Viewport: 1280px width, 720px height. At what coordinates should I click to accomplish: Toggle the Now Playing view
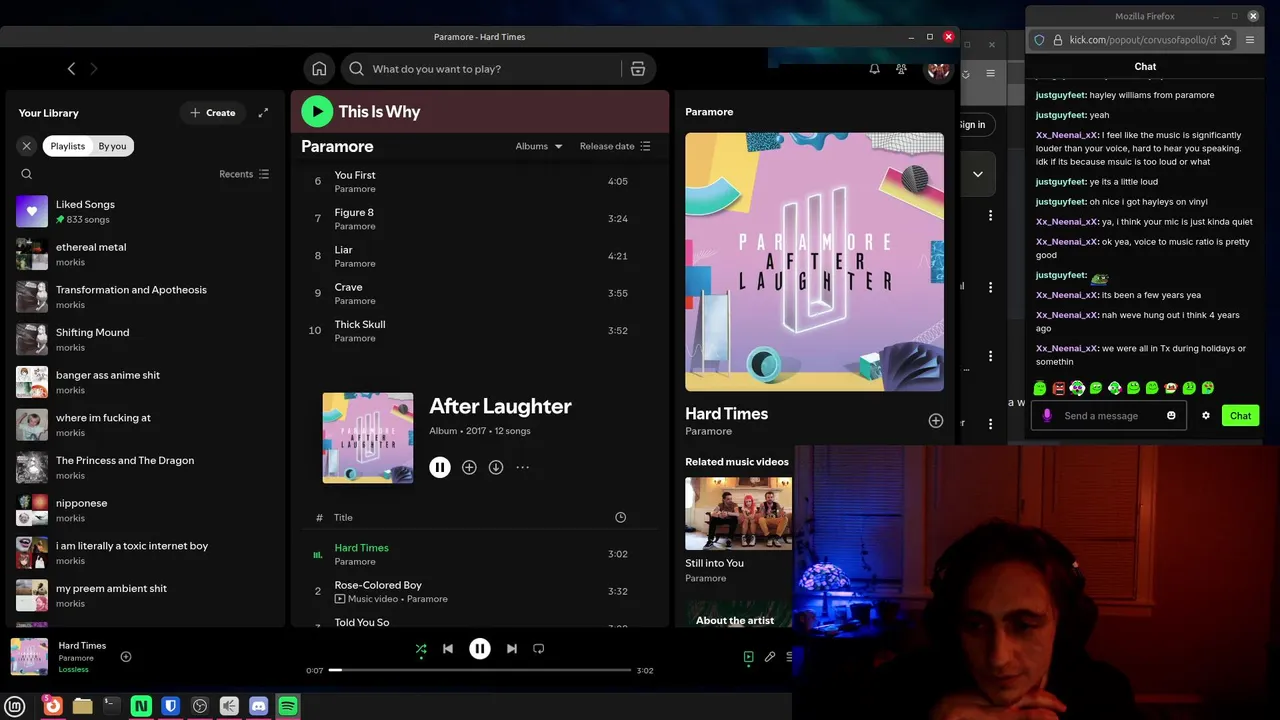click(x=748, y=657)
